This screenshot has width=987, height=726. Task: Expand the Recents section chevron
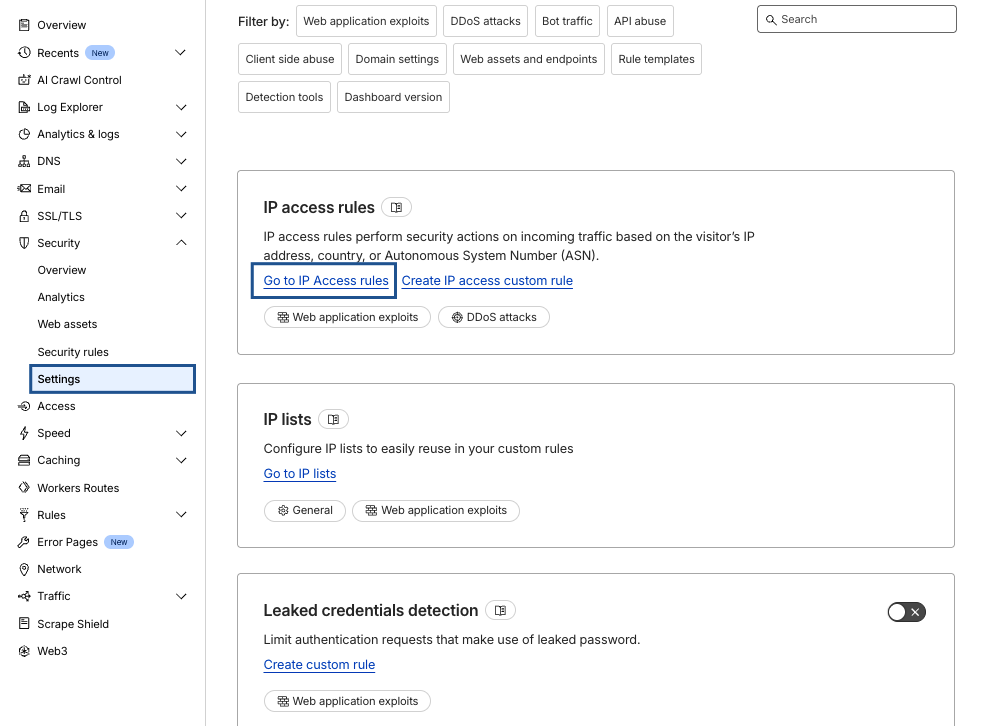pos(181,52)
